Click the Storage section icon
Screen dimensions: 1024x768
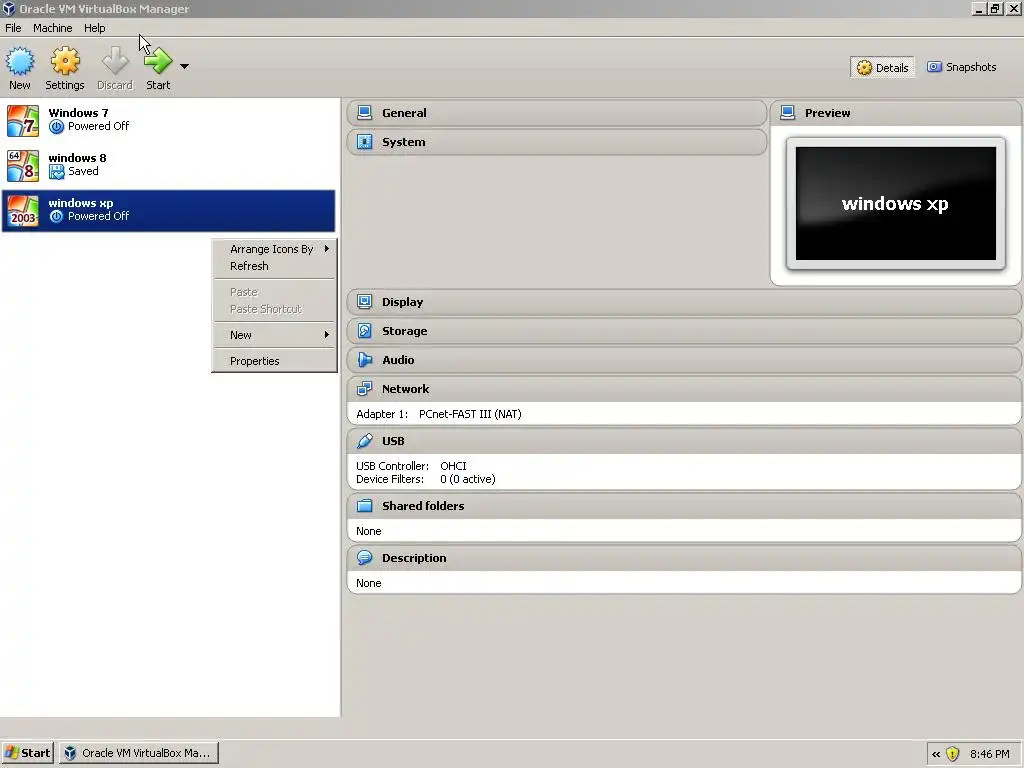364,331
